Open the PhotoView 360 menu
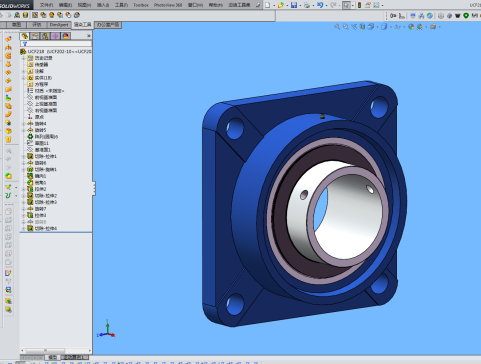The image size is (481, 364). (x=168, y=5)
